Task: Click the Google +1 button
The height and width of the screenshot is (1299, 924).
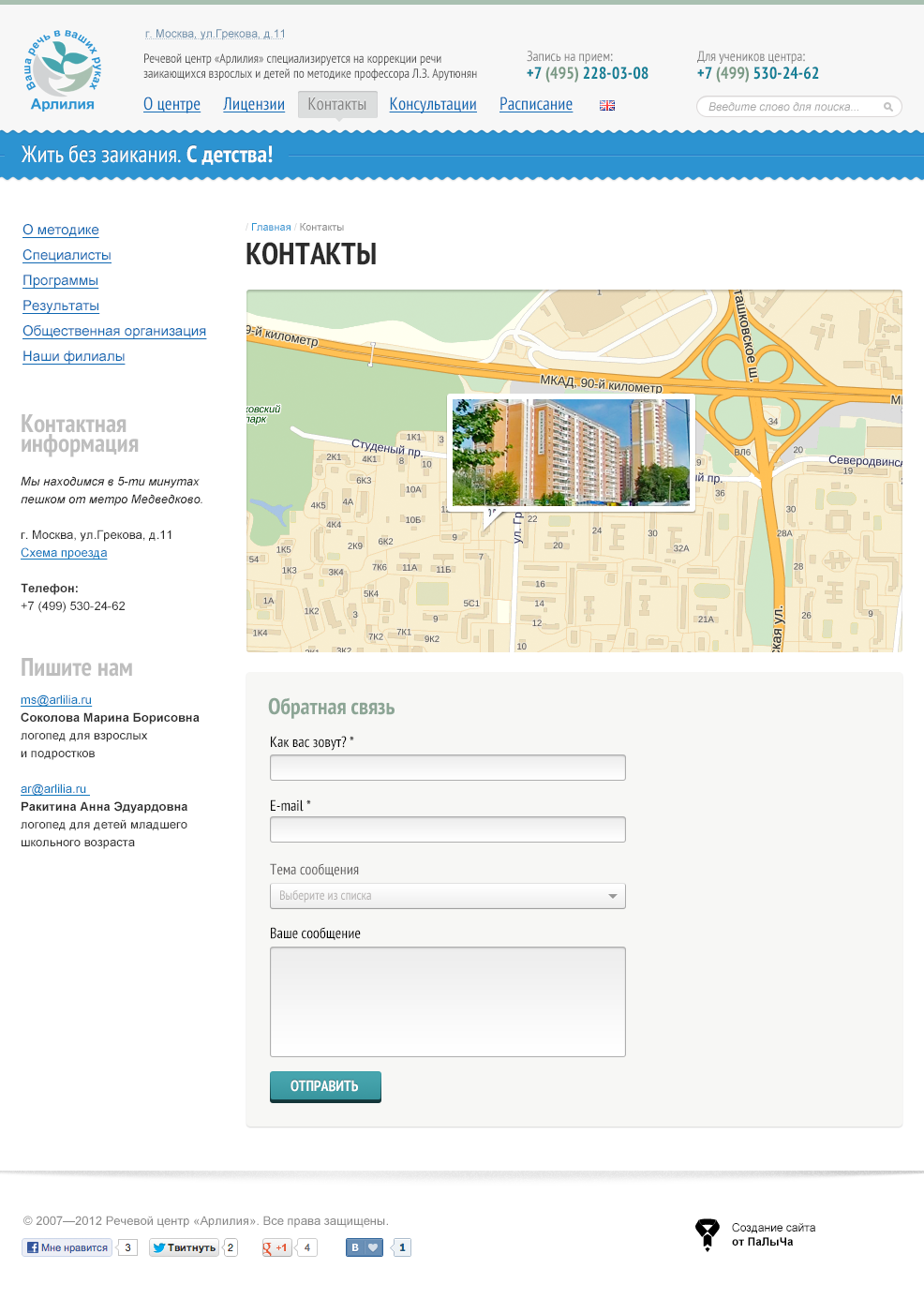Action: coord(276,1247)
